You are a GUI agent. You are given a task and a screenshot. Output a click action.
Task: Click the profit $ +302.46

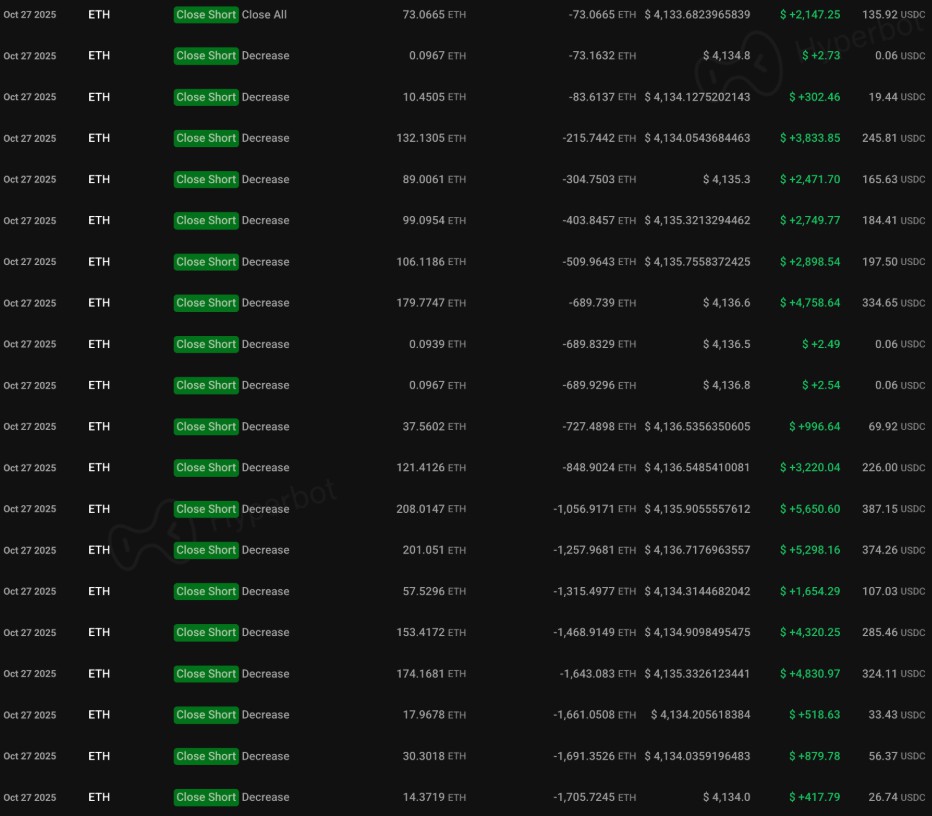pos(814,97)
